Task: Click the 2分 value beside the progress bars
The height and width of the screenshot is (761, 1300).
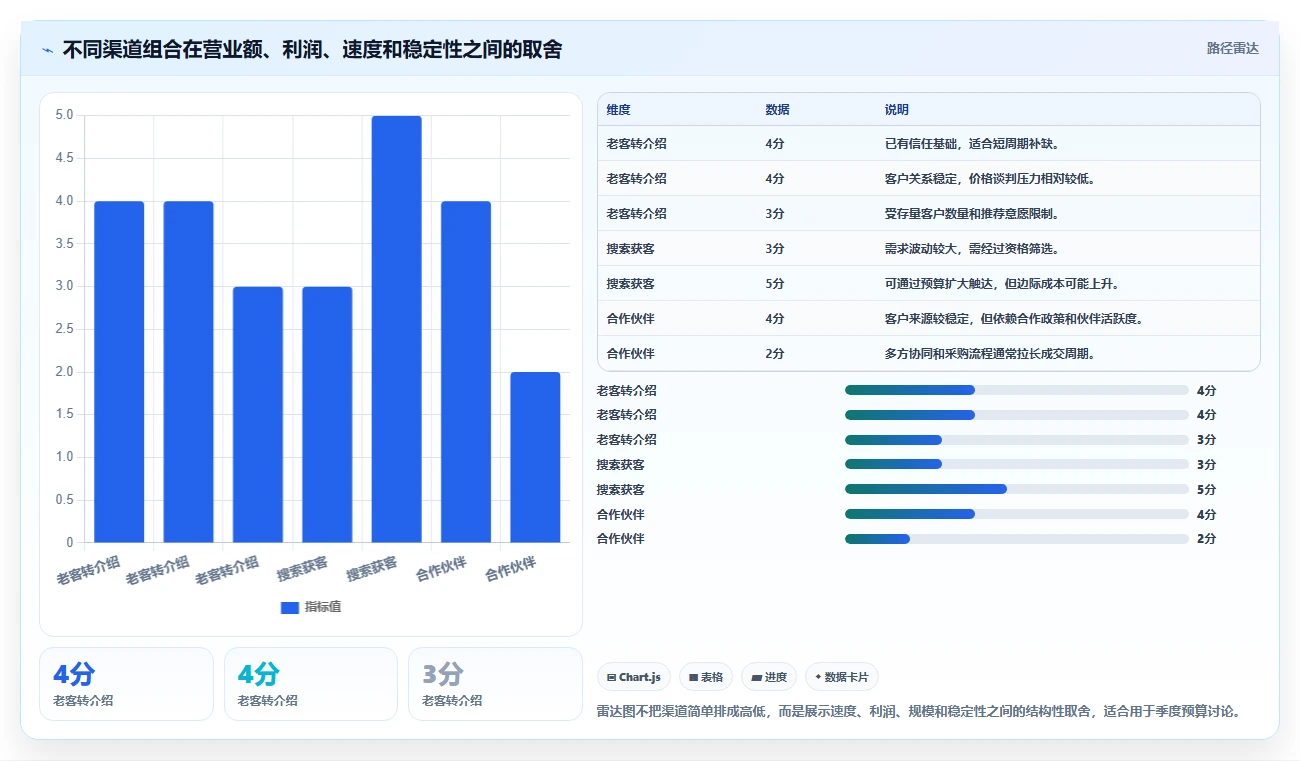Action: [x=1206, y=539]
